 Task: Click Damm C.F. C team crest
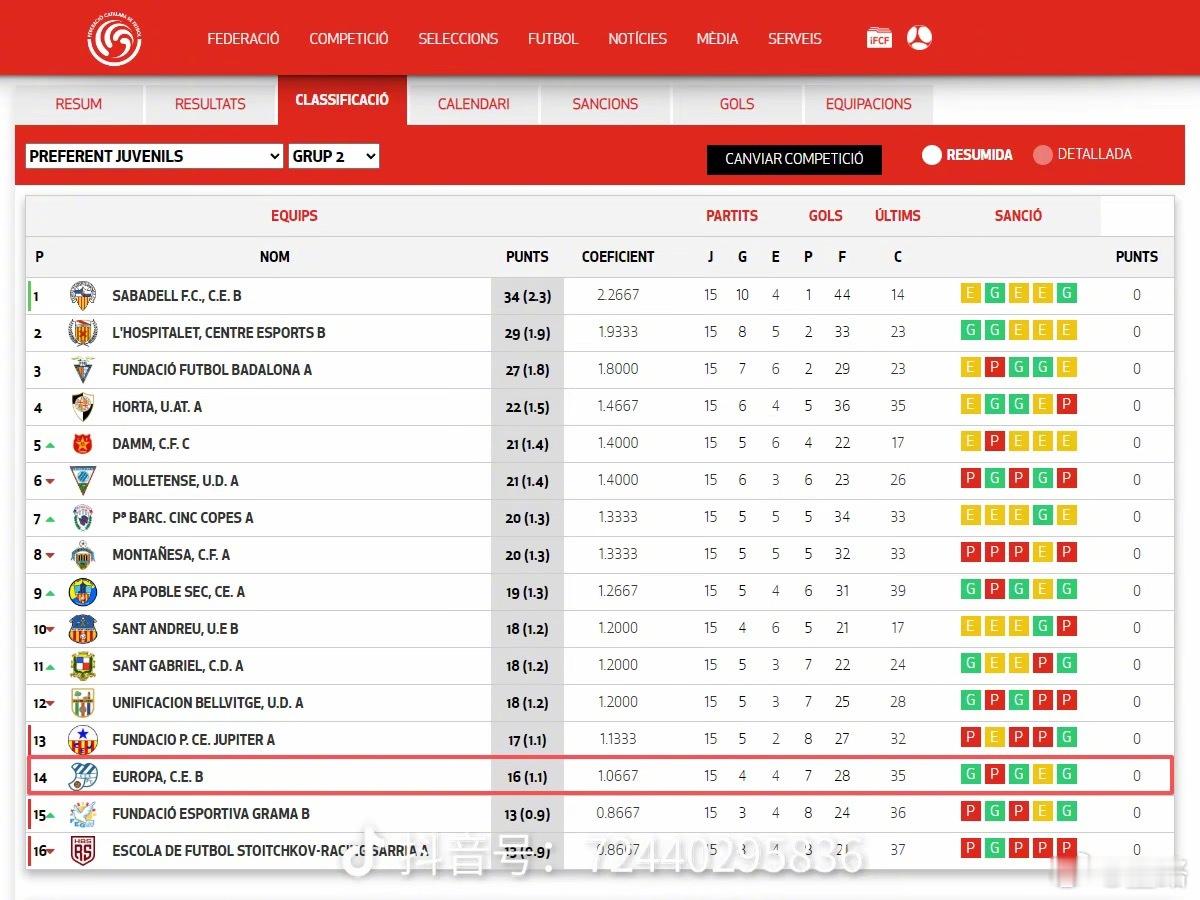coord(83,443)
